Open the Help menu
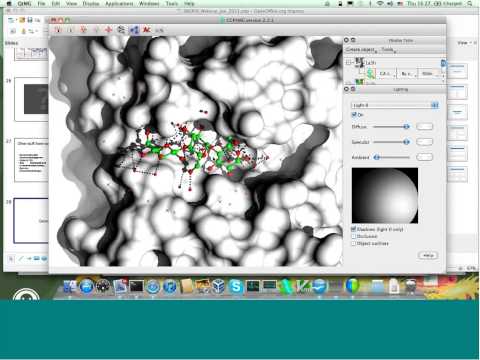The width and height of the screenshot is (480, 360). click(189, 4)
